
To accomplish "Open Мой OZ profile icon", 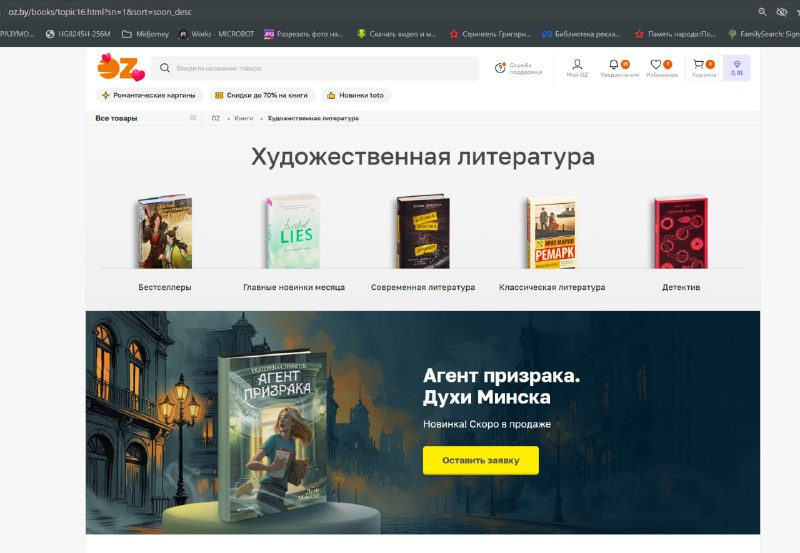I will 577,64.
